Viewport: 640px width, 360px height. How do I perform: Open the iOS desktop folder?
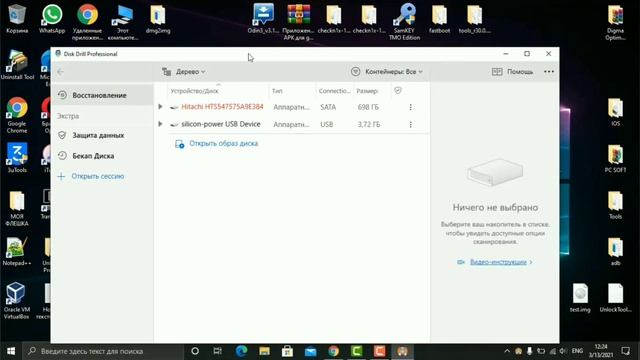click(x=616, y=112)
